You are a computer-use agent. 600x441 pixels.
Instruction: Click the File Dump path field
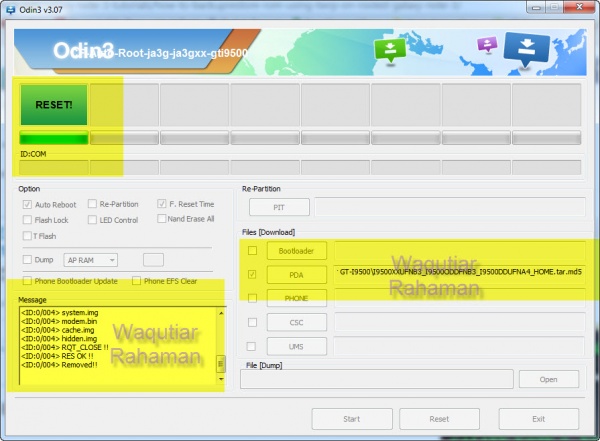377,379
